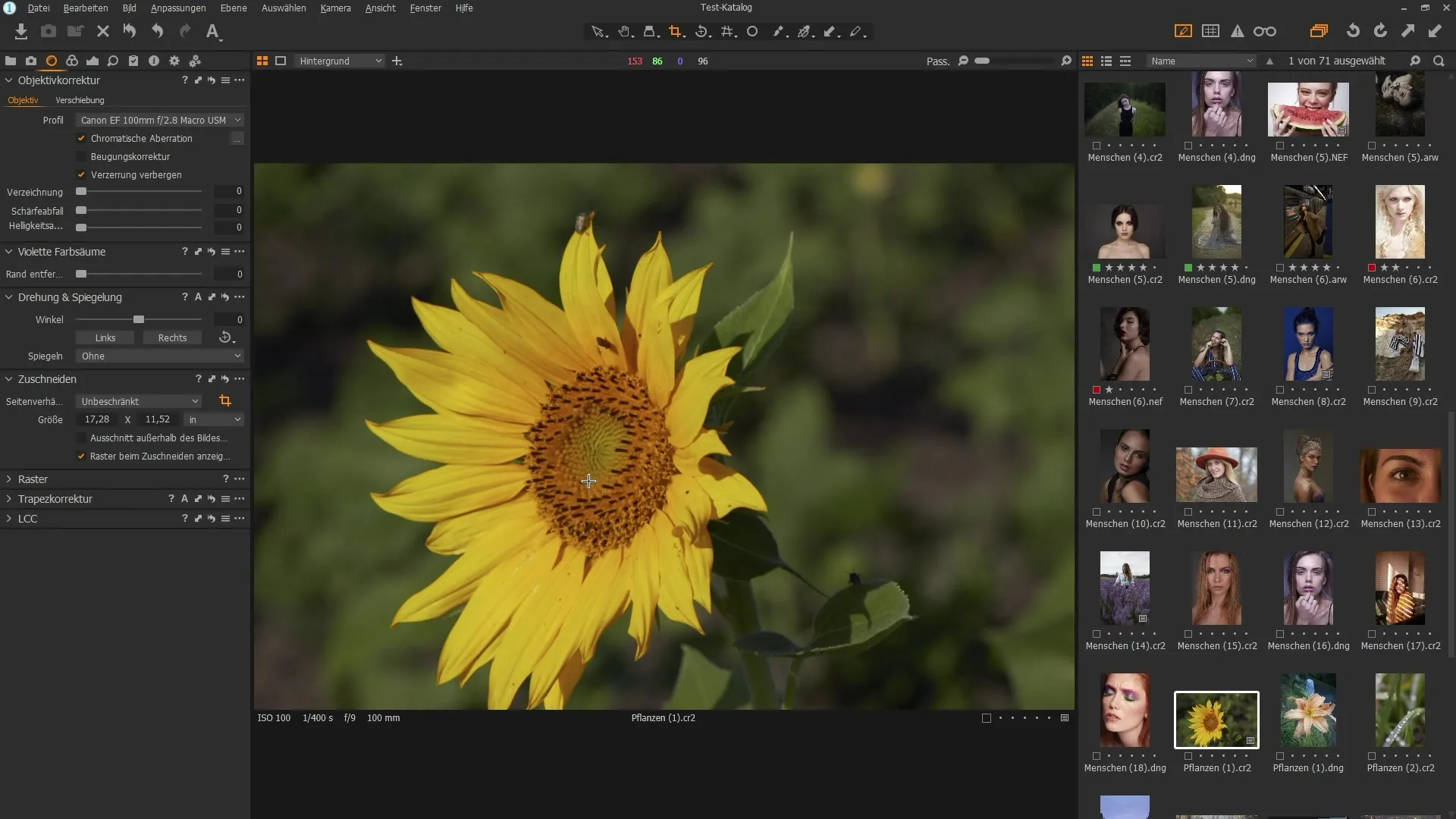Enable Beugungskorrektur checkbox
Image resolution: width=1456 pixels, height=819 pixels.
point(81,156)
